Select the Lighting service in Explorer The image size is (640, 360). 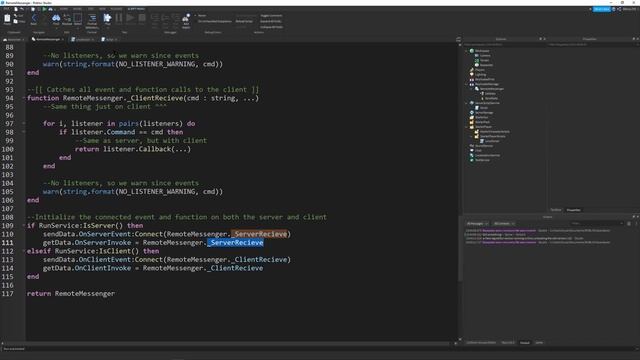[x=480, y=75]
